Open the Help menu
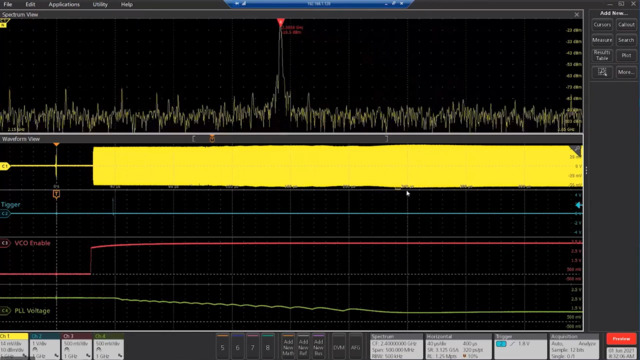The height and width of the screenshot is (360, 640). pos(127,4)
